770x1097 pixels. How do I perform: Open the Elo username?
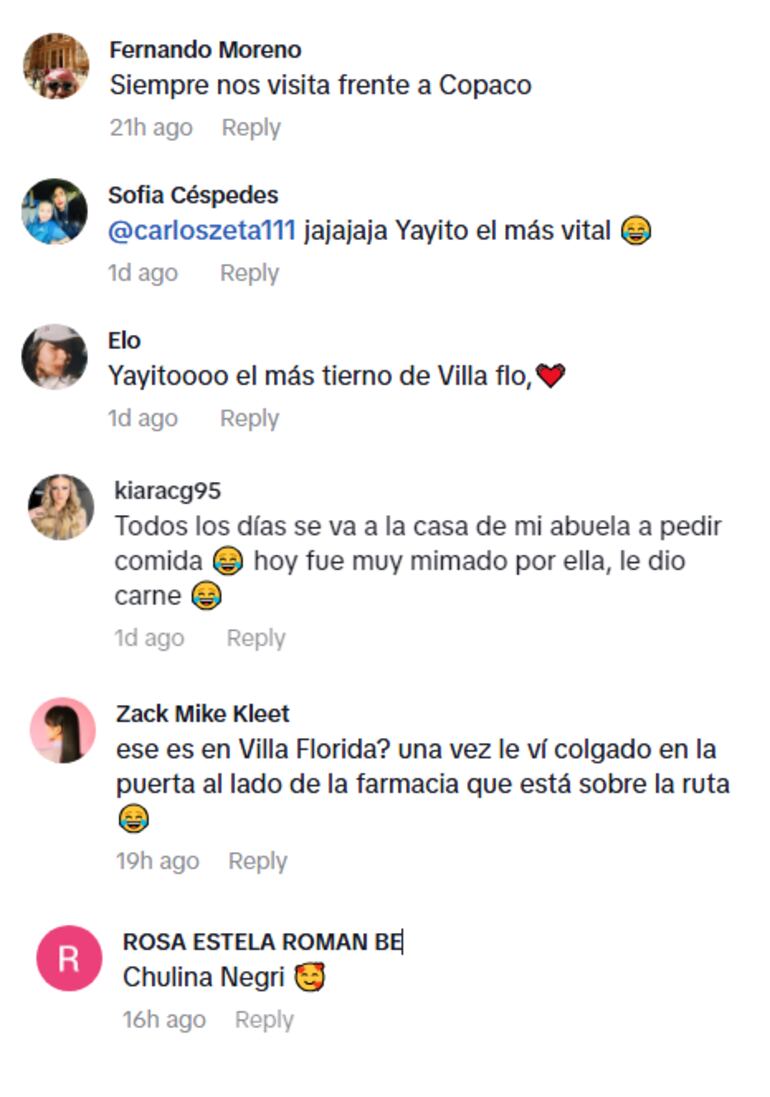[124, 341]
